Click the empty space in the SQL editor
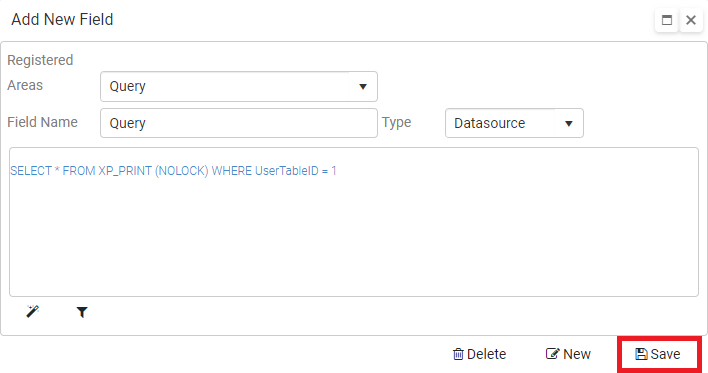 tap(354, 239)
